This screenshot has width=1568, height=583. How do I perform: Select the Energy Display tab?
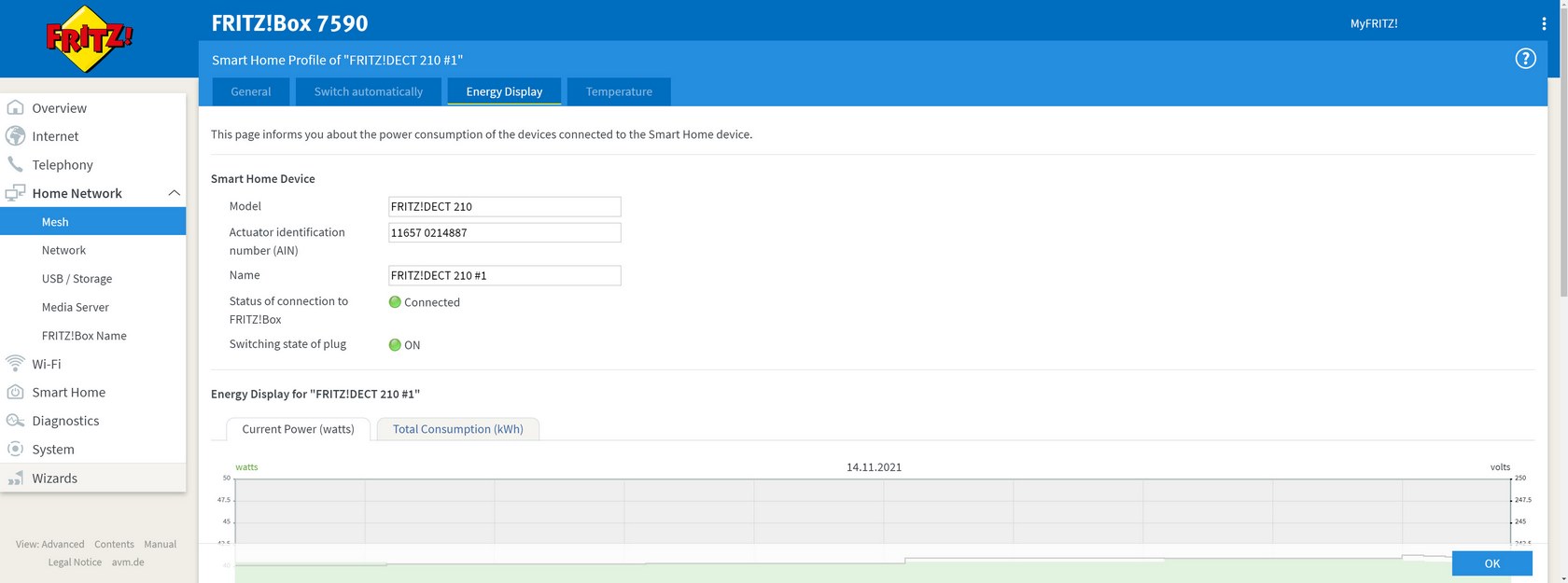[504, 91]
